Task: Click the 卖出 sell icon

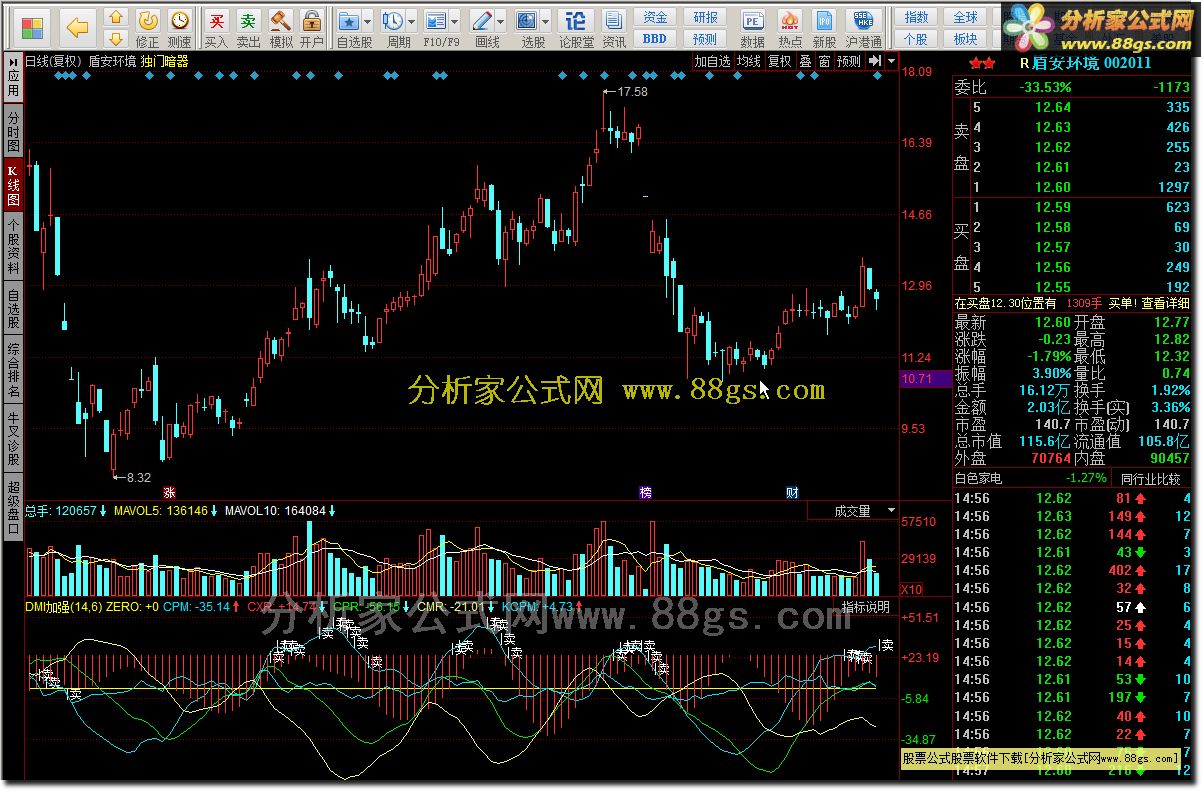Action: pos(248,20)
